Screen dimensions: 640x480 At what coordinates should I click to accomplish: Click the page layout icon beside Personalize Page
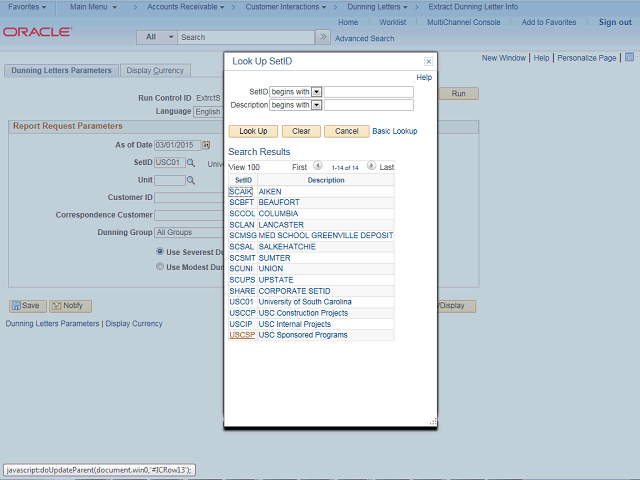point(629,58)
